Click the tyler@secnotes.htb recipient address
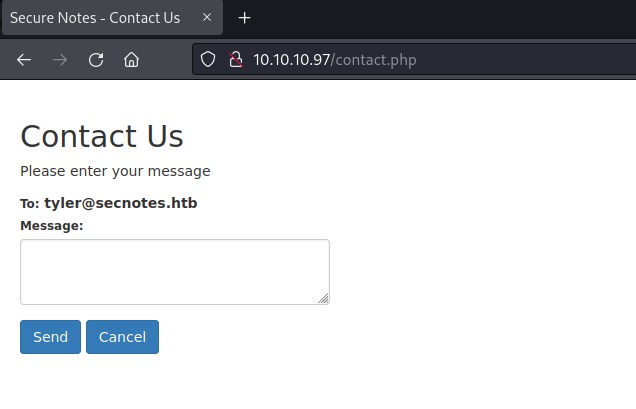Screen dimensions: 636x409 point(120,203)
